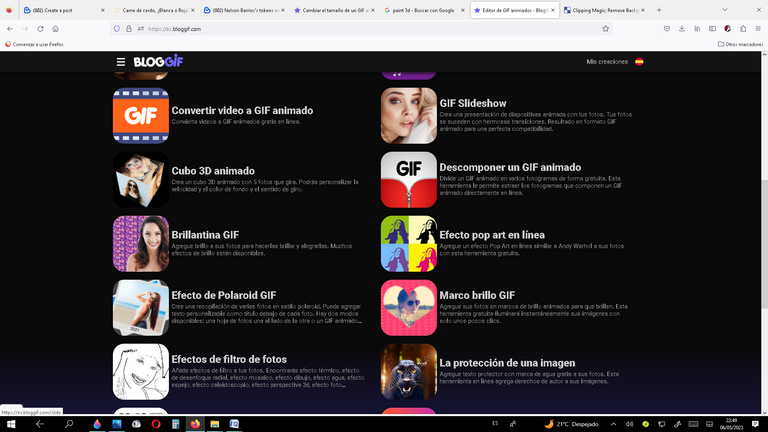This screenshot has width=768, height=432.
Task: Open Descomponer un GIF animado
Action: [510, 168]
